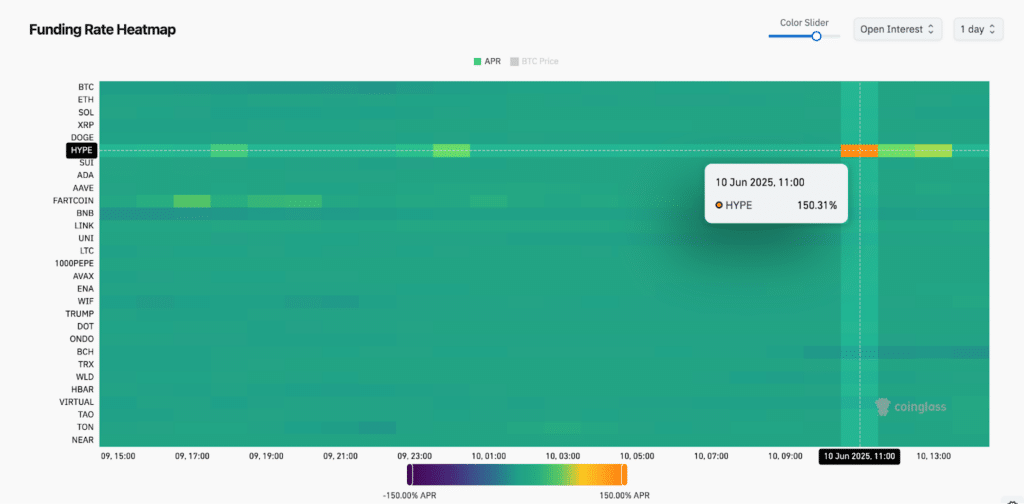Click the ADA row label
1024x504 pixels.
86,176
